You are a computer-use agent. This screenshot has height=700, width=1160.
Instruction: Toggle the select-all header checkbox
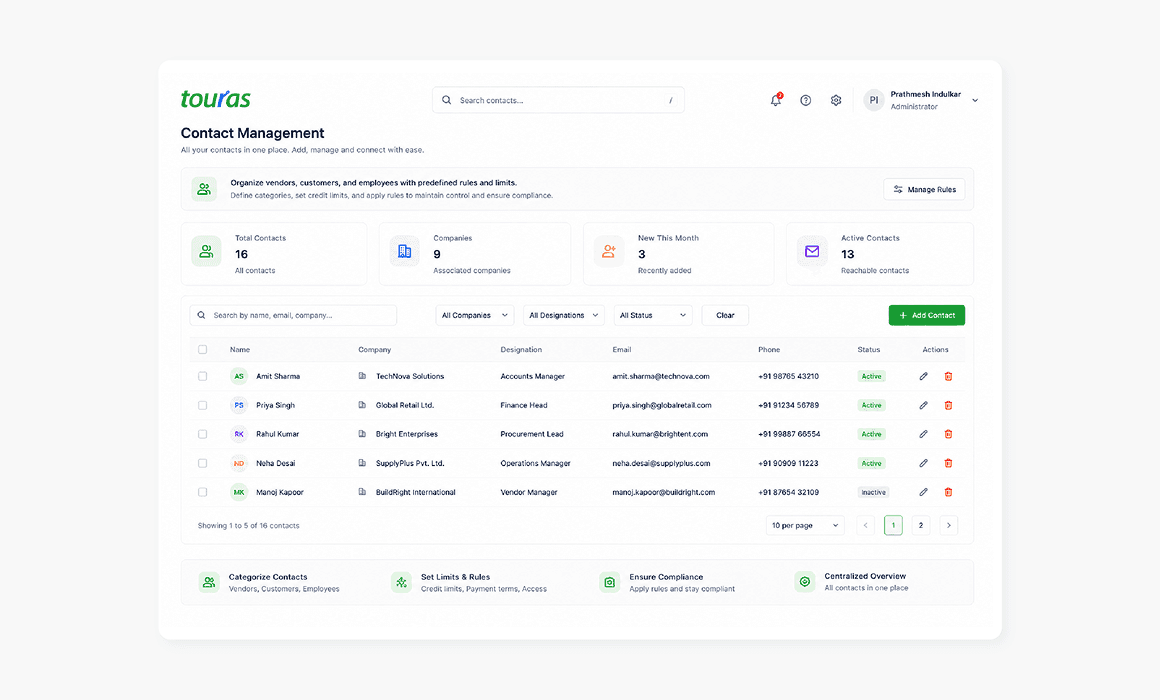[x=203, y=349]
